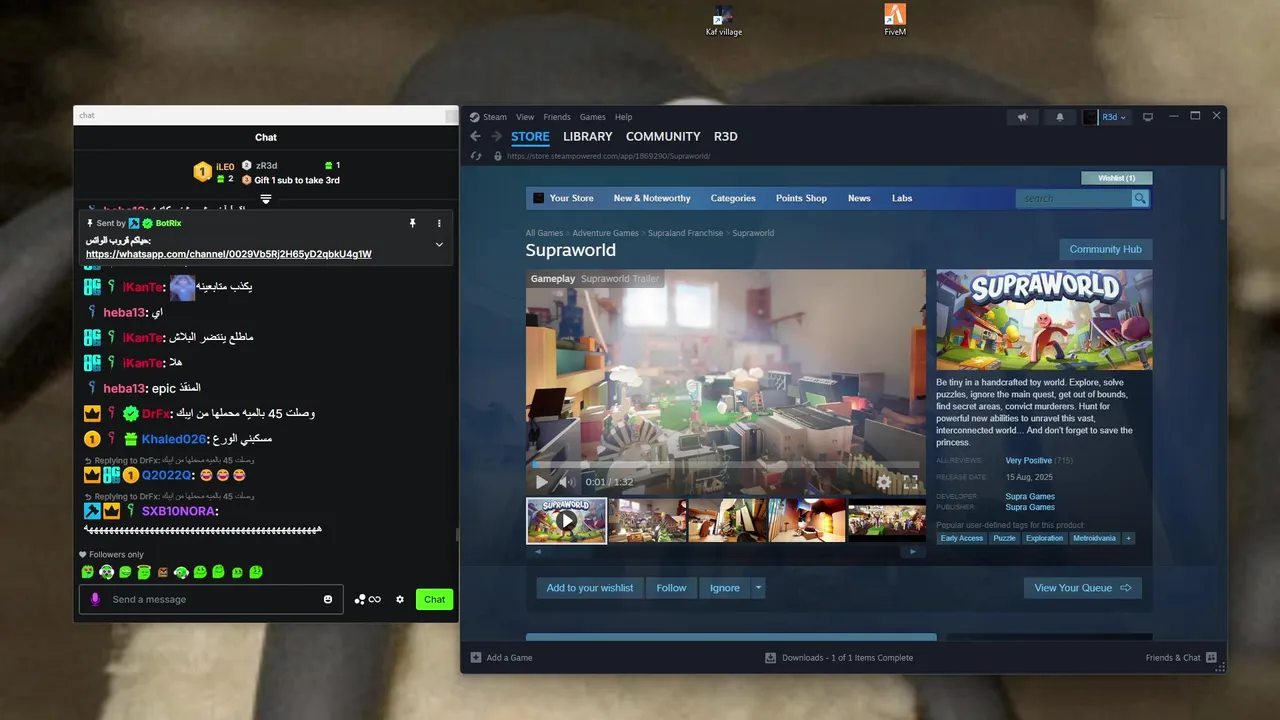1280x720 pixels.
Task: Open the Games menu
Action: [x=593, y=117]
